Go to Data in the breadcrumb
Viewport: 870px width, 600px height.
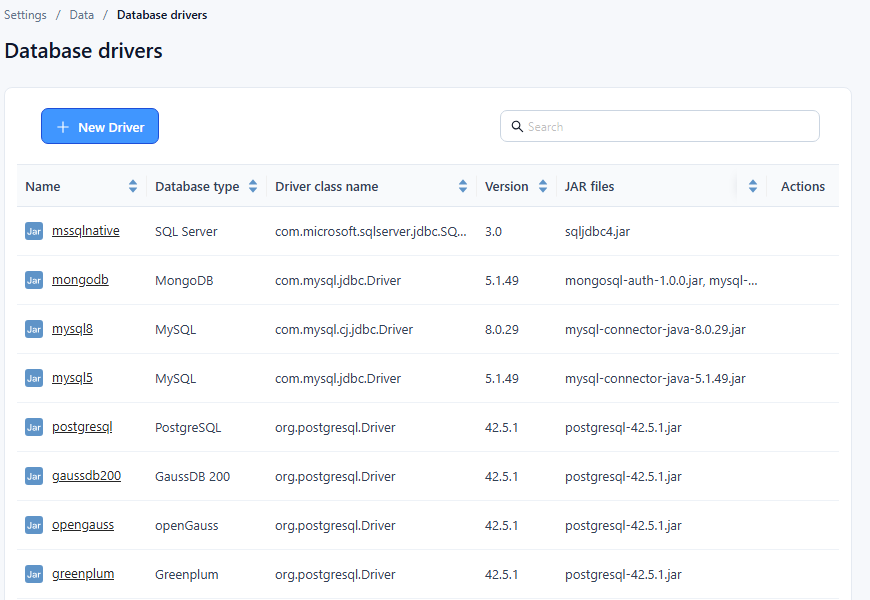coord(82,15)
